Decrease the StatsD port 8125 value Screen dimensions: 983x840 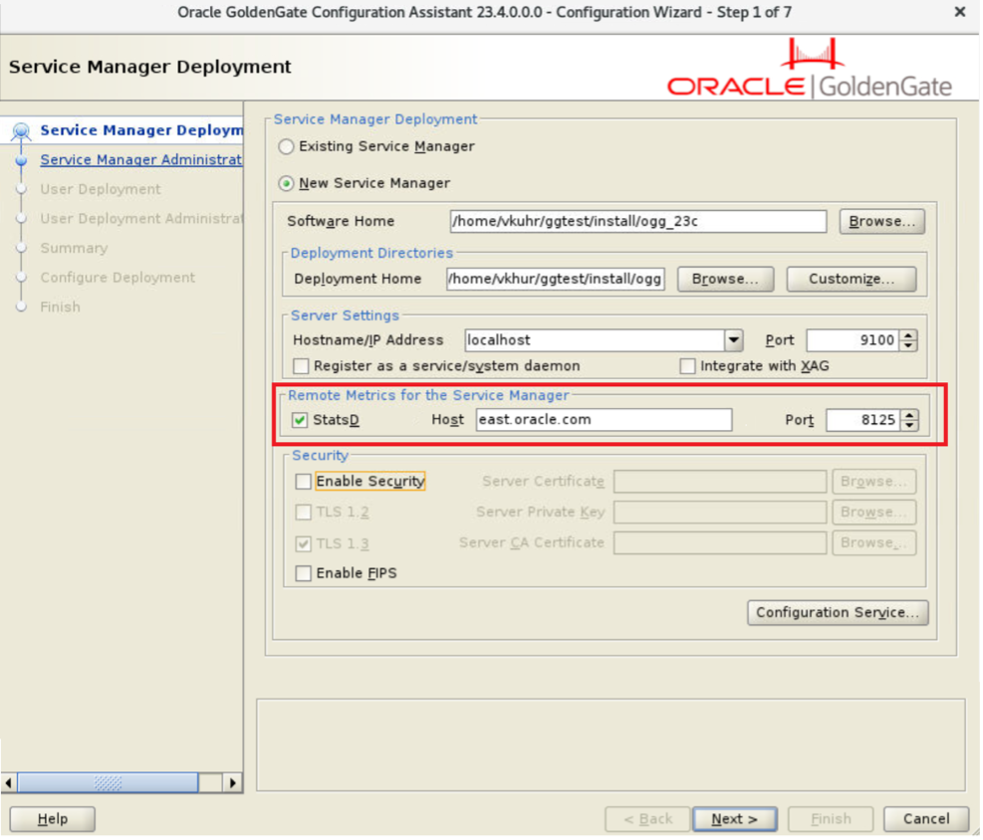pos(910,426)
